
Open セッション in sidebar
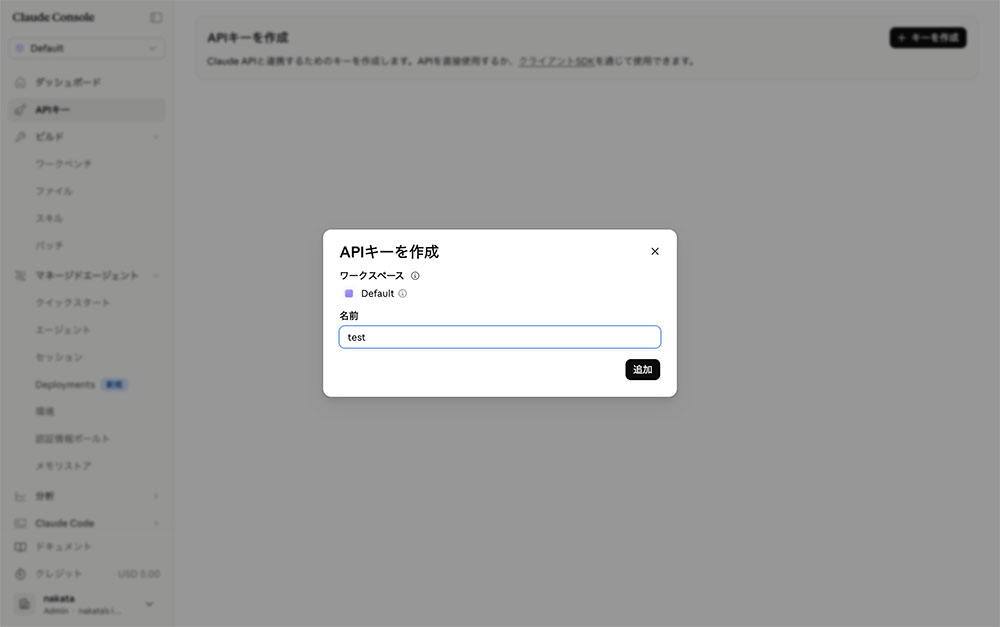coord(59,357)
